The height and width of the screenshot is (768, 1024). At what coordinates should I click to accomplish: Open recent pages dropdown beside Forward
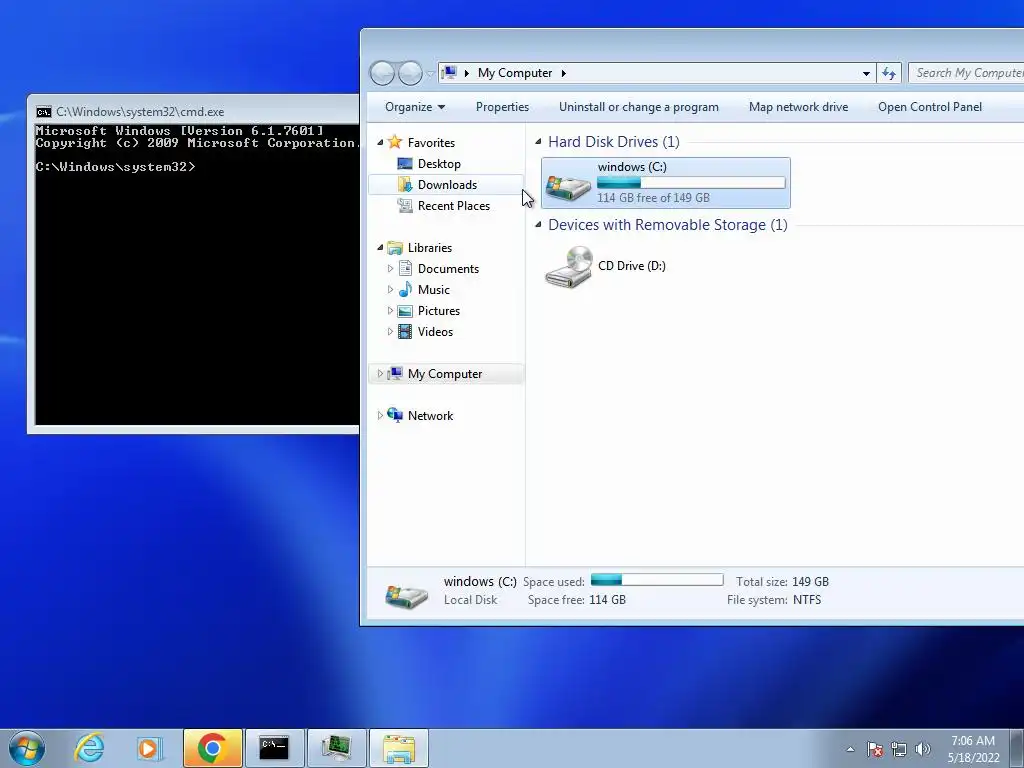(430, 74)
